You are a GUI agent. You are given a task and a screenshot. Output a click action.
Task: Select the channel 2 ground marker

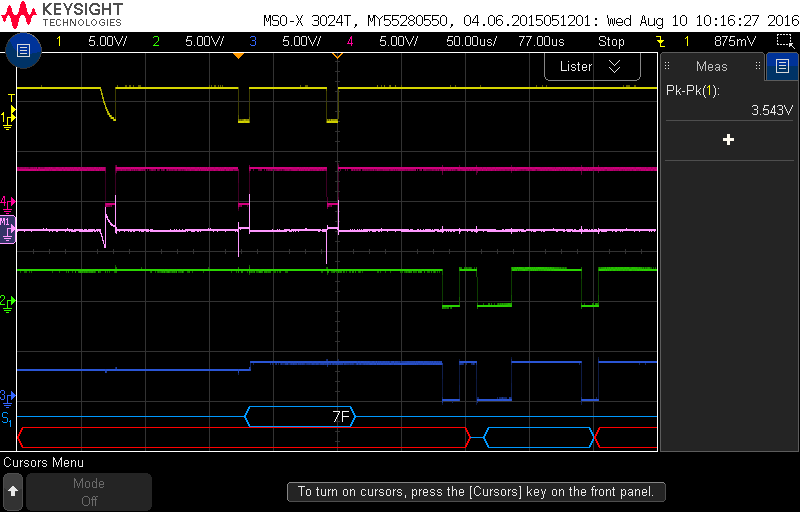(8, 303)
